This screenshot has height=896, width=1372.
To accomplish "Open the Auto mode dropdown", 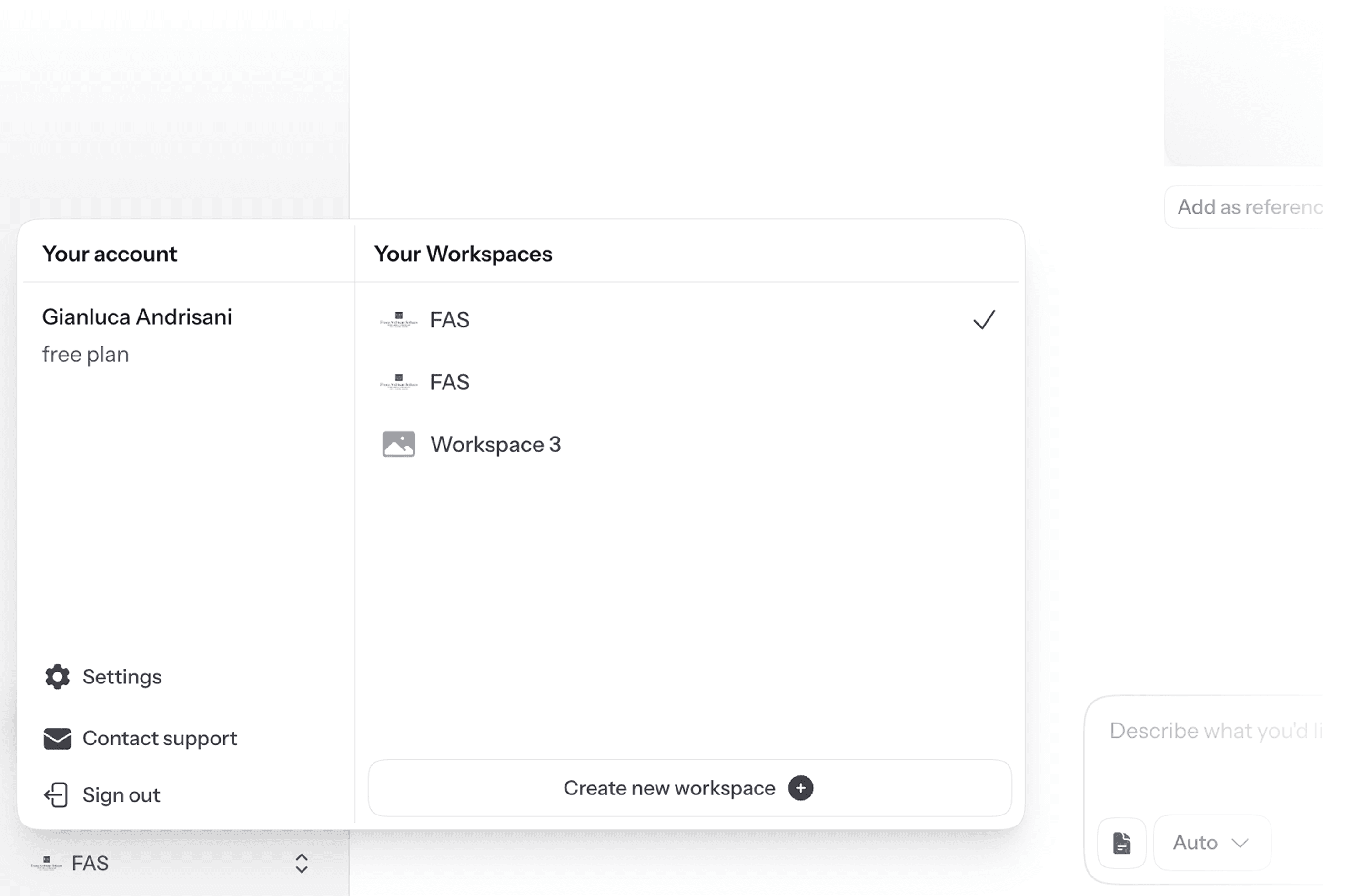I will coord(1211,843).
